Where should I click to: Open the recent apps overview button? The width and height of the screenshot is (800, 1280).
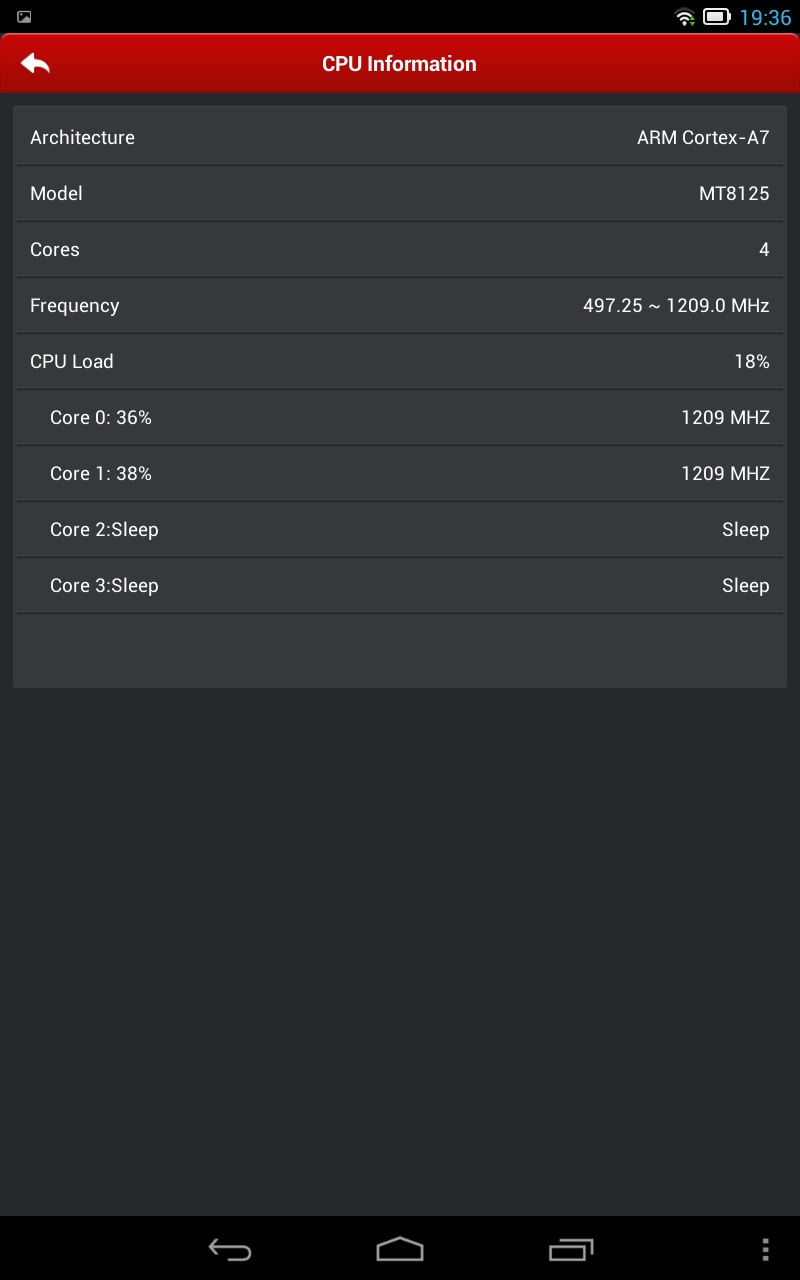tap(571, 1249)
